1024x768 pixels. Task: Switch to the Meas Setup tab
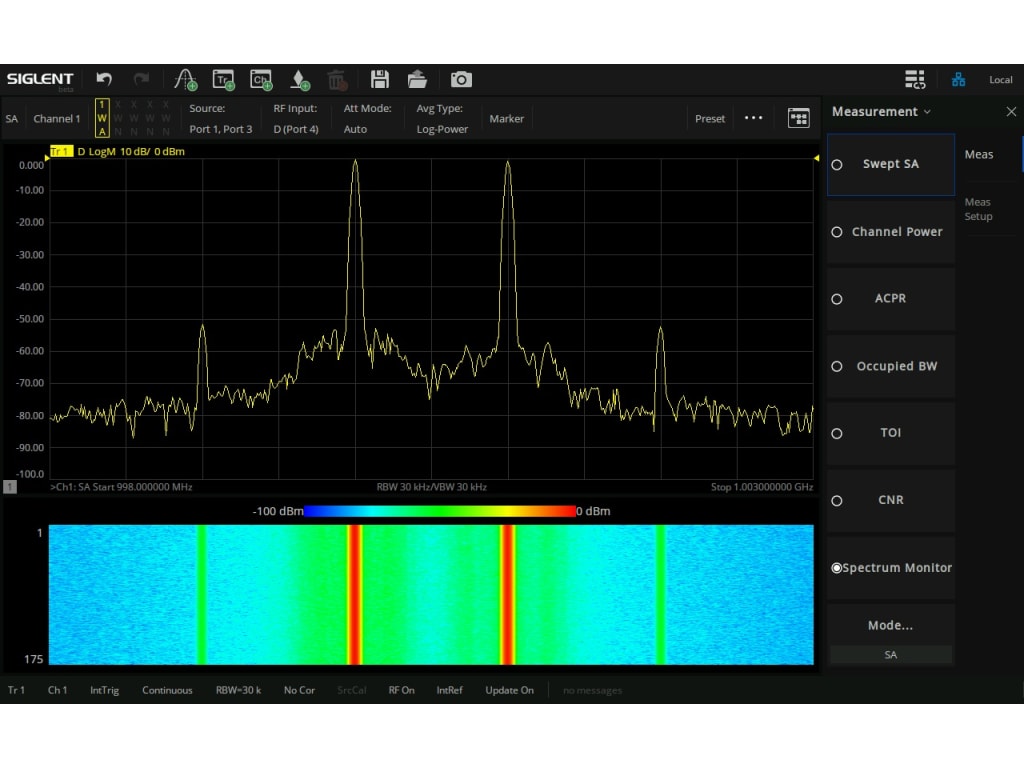pos(978,209)
